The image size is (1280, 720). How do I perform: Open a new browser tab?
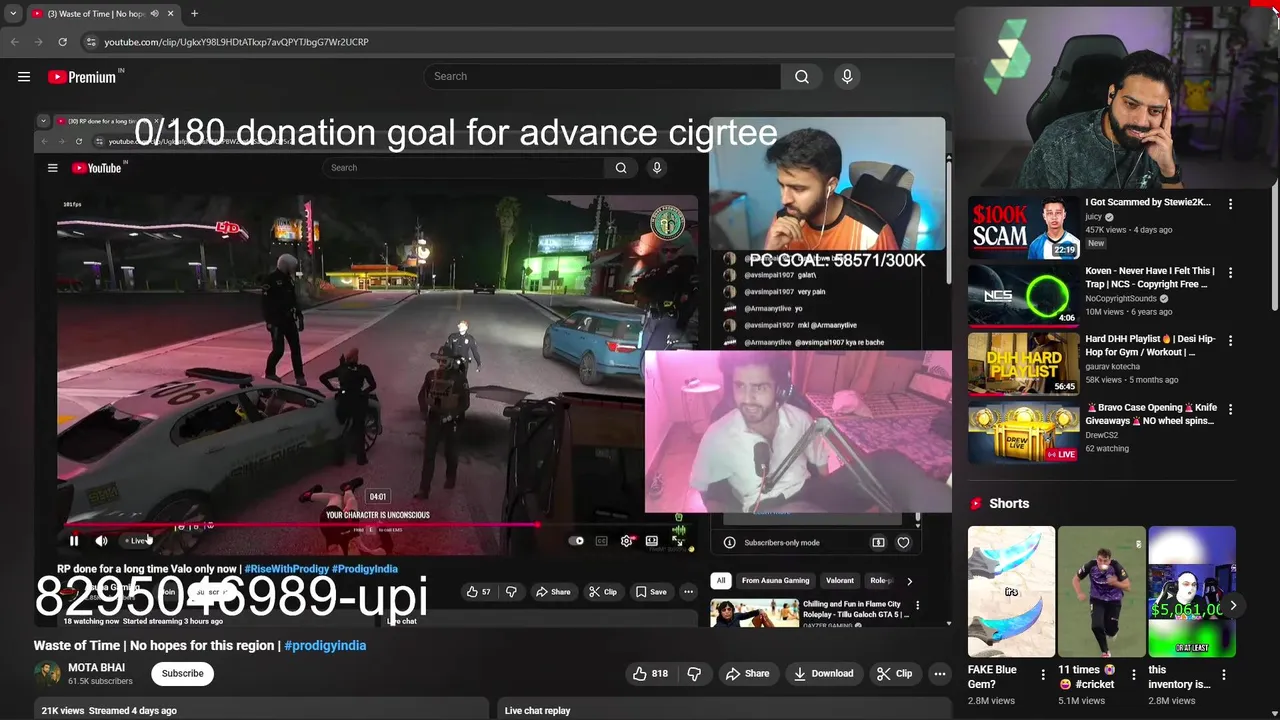(x=194, y=13)
